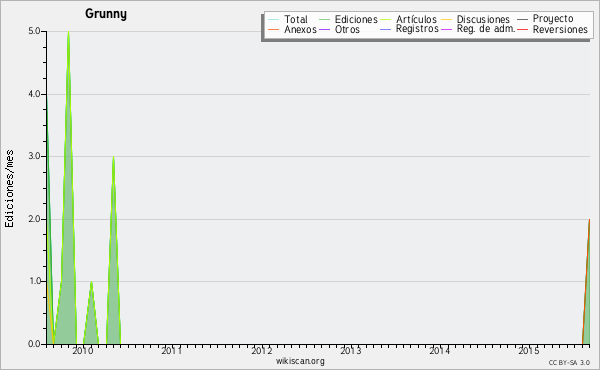Click the 1.0 y-axis value
Screen dimensions: 600x370
pyautogui.click(x=34, y=281)
